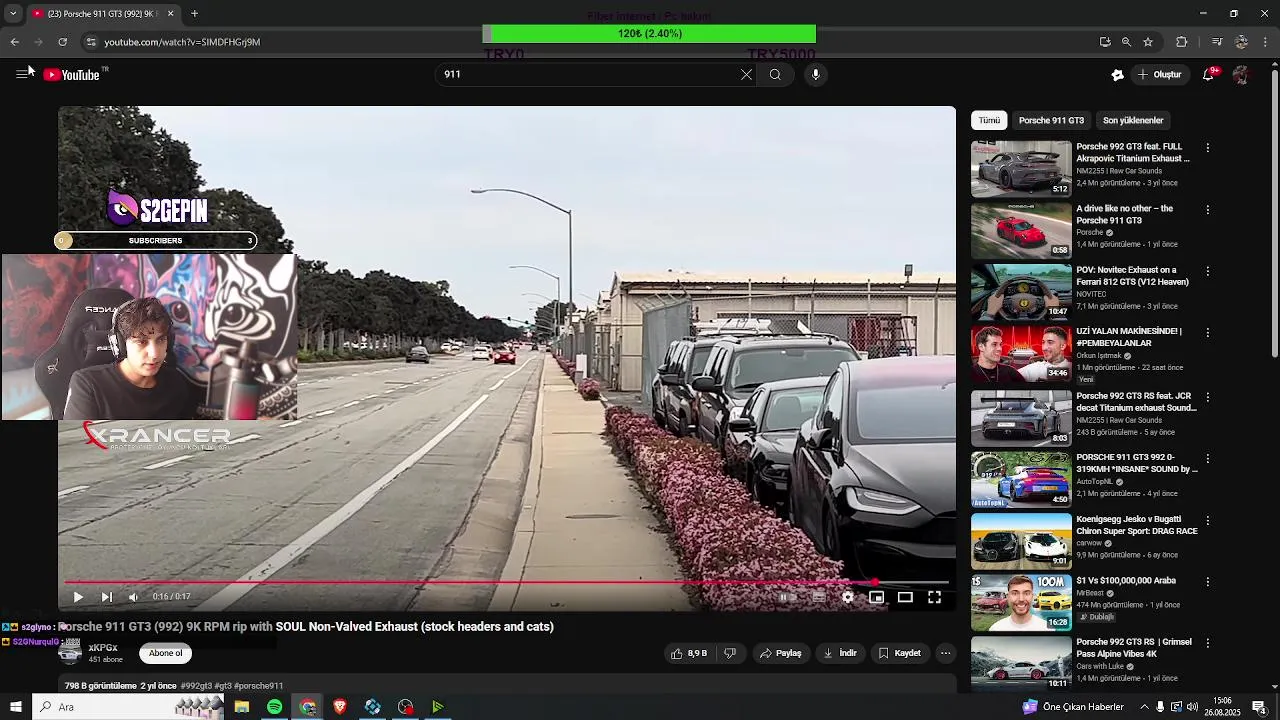
Task: Select the Porsche 911 GT3 filter chip
Action: point(1051,120)
